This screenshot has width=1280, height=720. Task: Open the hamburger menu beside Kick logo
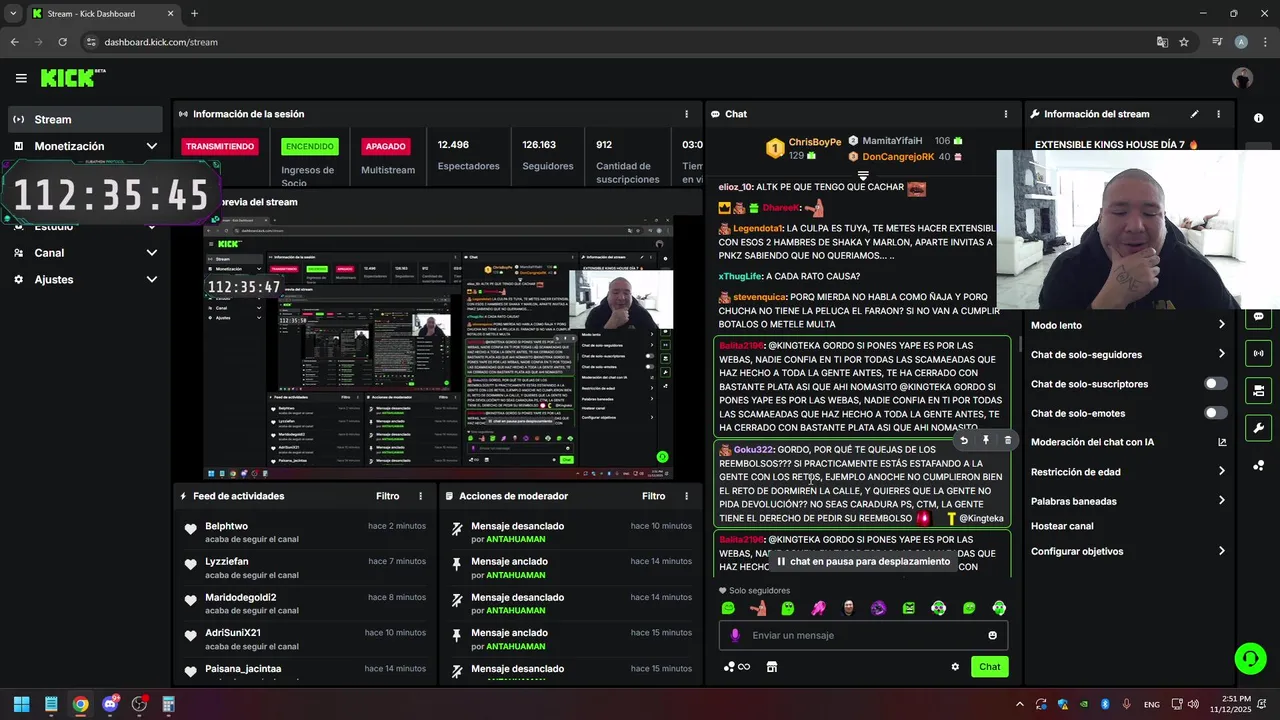click(x=21, y=78)
